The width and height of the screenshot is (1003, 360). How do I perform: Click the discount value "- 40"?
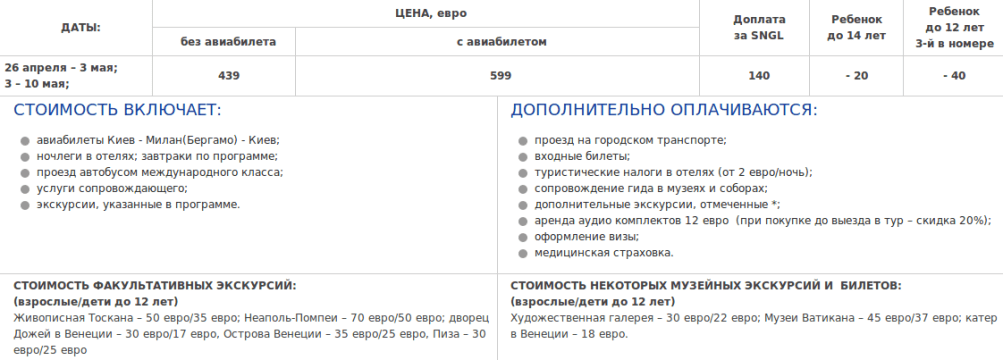(954, 75)
